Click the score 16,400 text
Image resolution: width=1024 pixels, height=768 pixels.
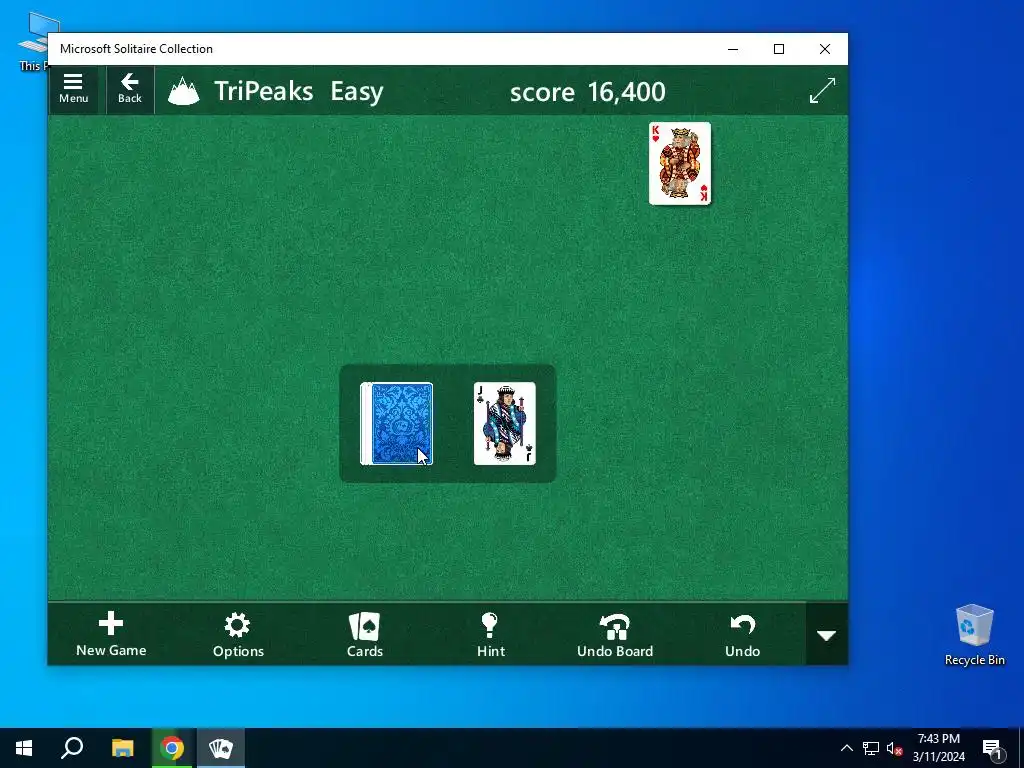click(x=587, y=91)
